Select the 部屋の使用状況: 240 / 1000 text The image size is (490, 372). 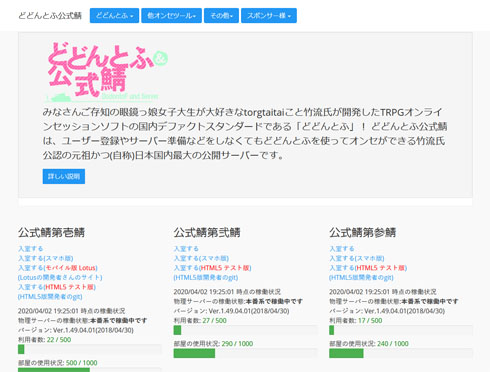[x=369, y=344]
